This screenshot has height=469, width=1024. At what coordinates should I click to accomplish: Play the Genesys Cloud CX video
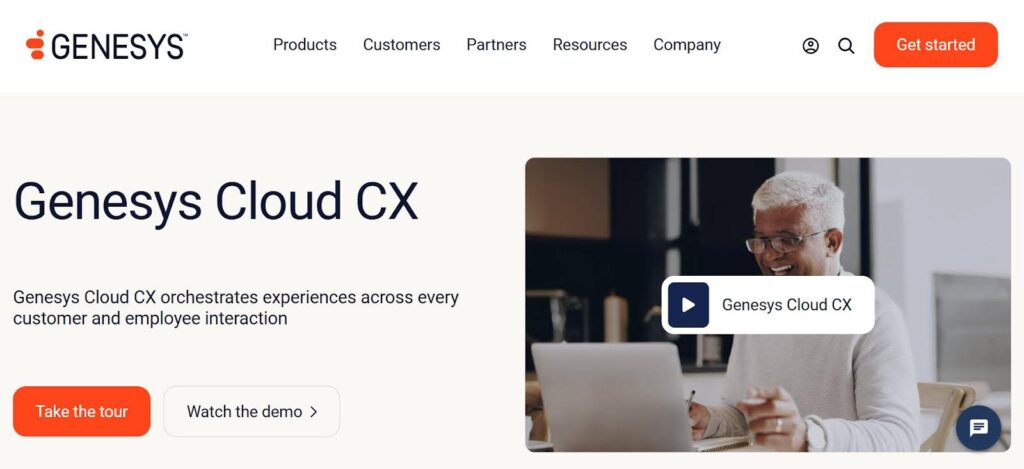[688, 305]
